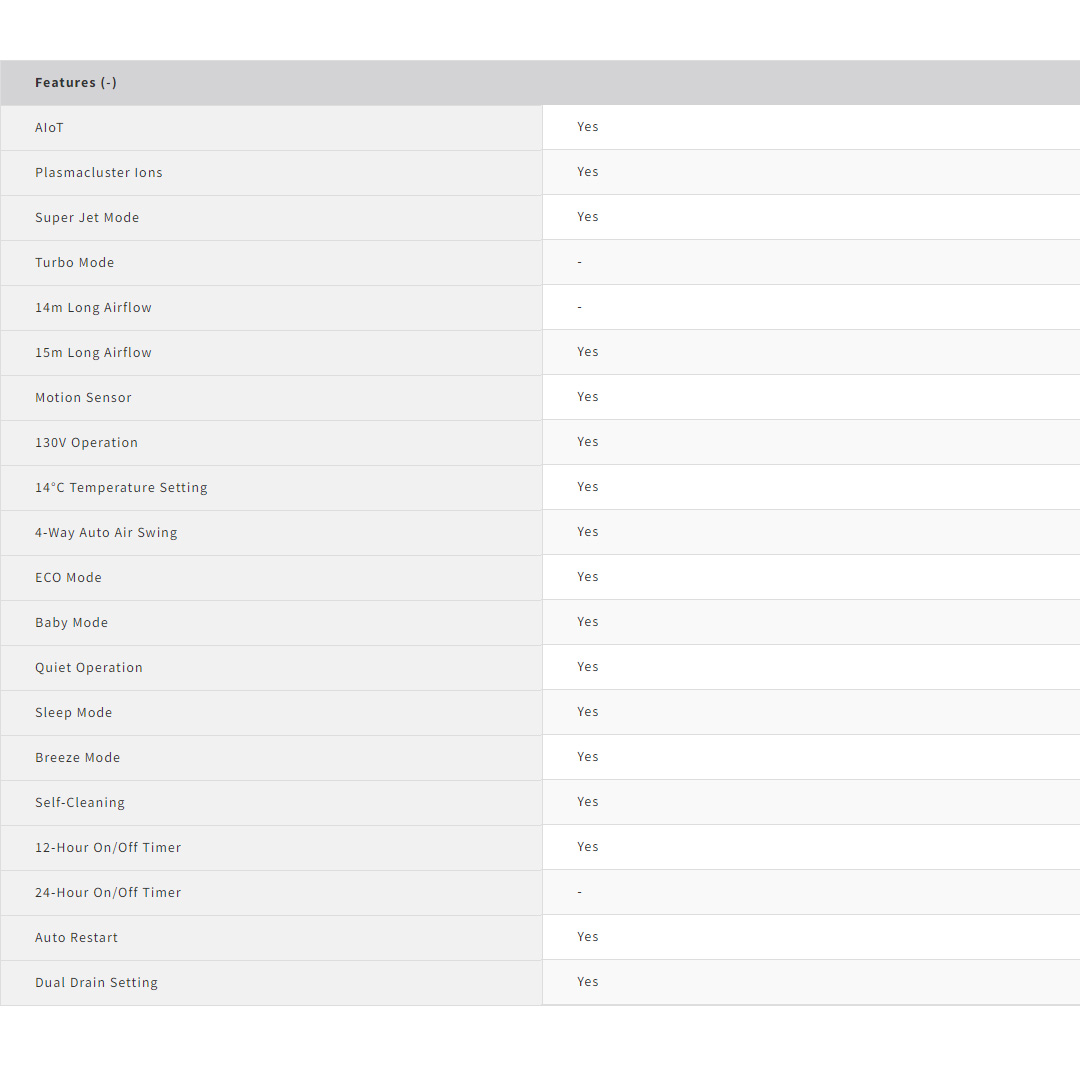
Task: Select the Plasmacluster Ions label
Action: (x=98, y=173)
